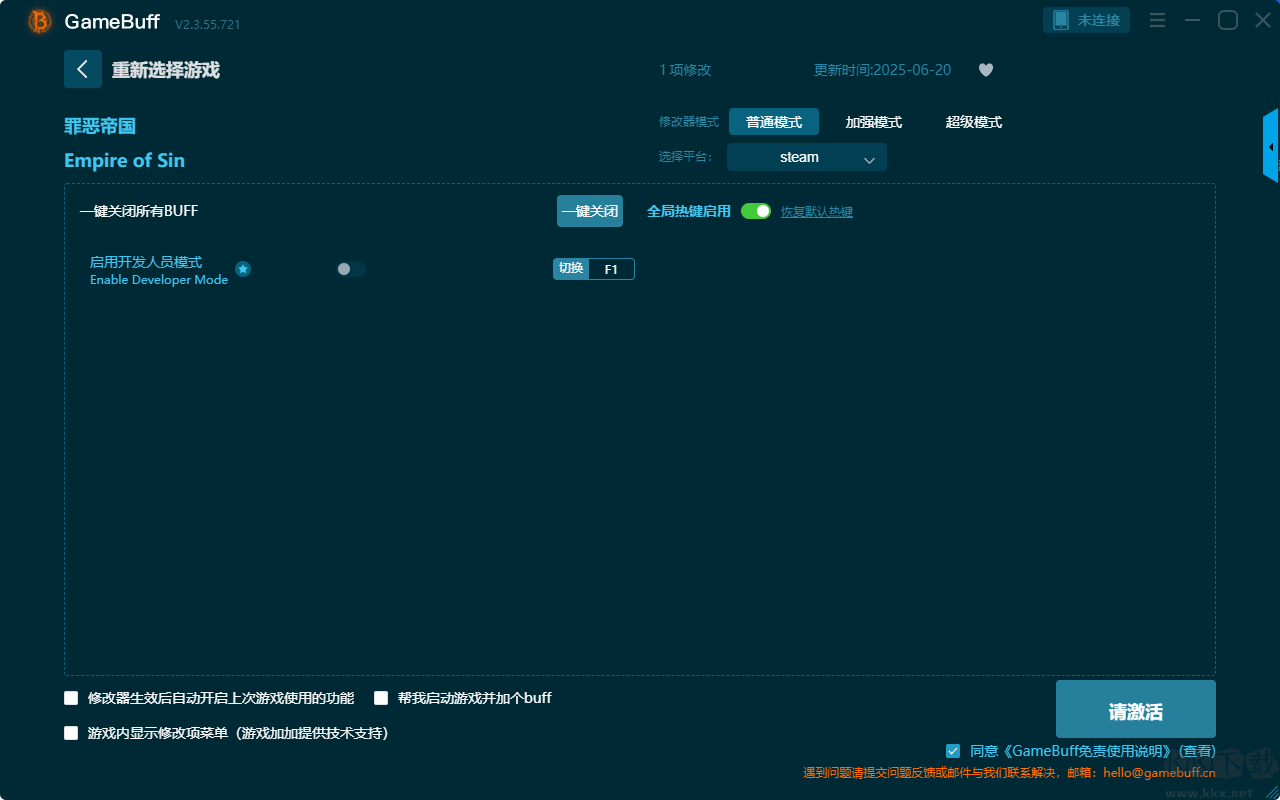Check 帮我启动游戏并加个buff option

tap(381, 698)
